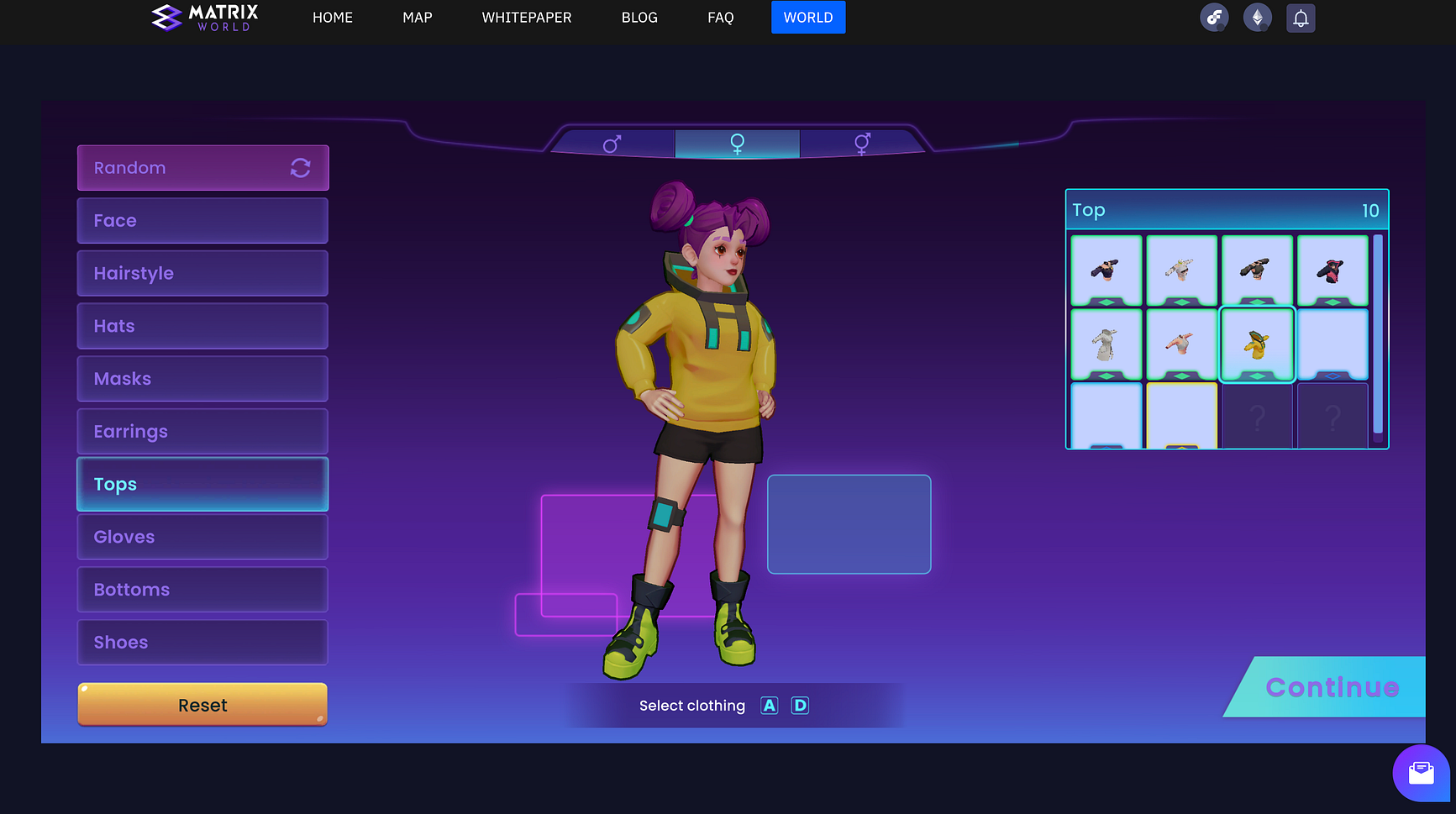Open the Shoes category
Image resolution: width=1456 pixels, height=814 pixels.
coord(202,643)
